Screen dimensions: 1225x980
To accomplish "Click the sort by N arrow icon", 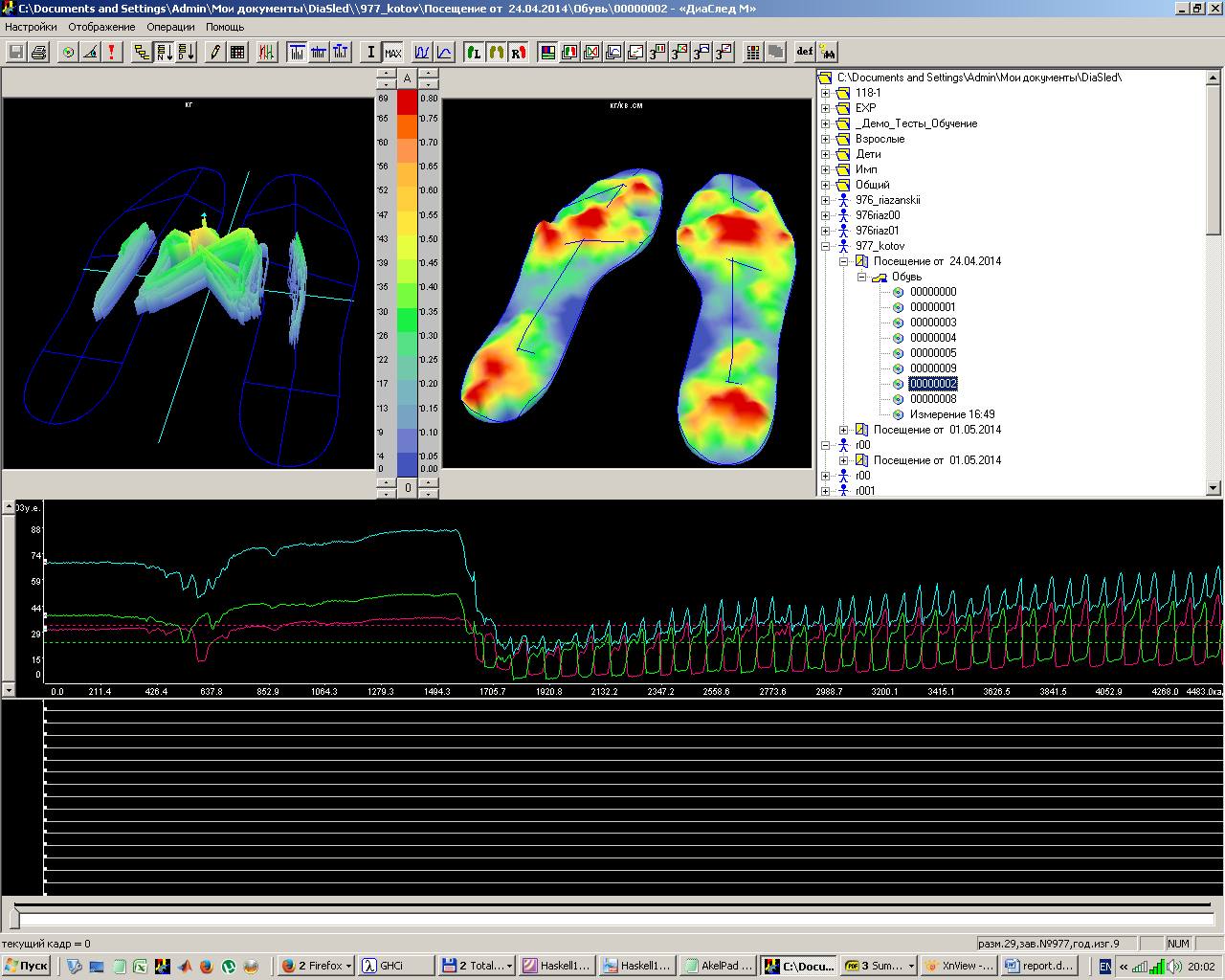I will pyautogui.click(x=165, y=53).
